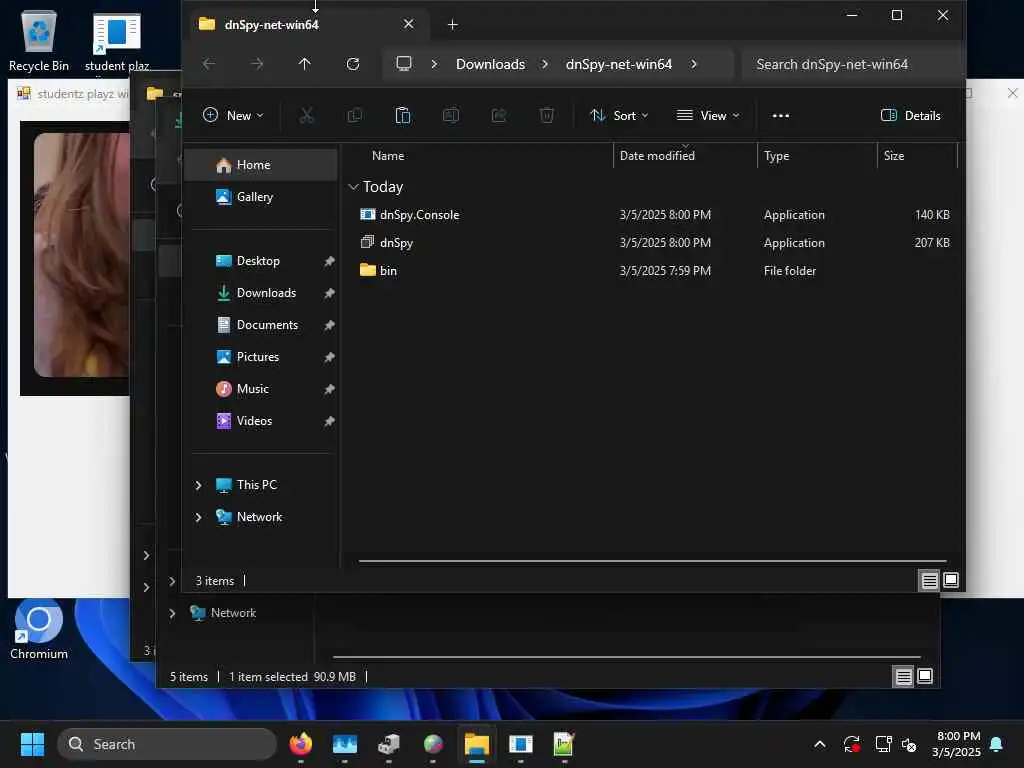Open the View dropdown
This screenshot has width=1024, height=768.
pos(708,116)
